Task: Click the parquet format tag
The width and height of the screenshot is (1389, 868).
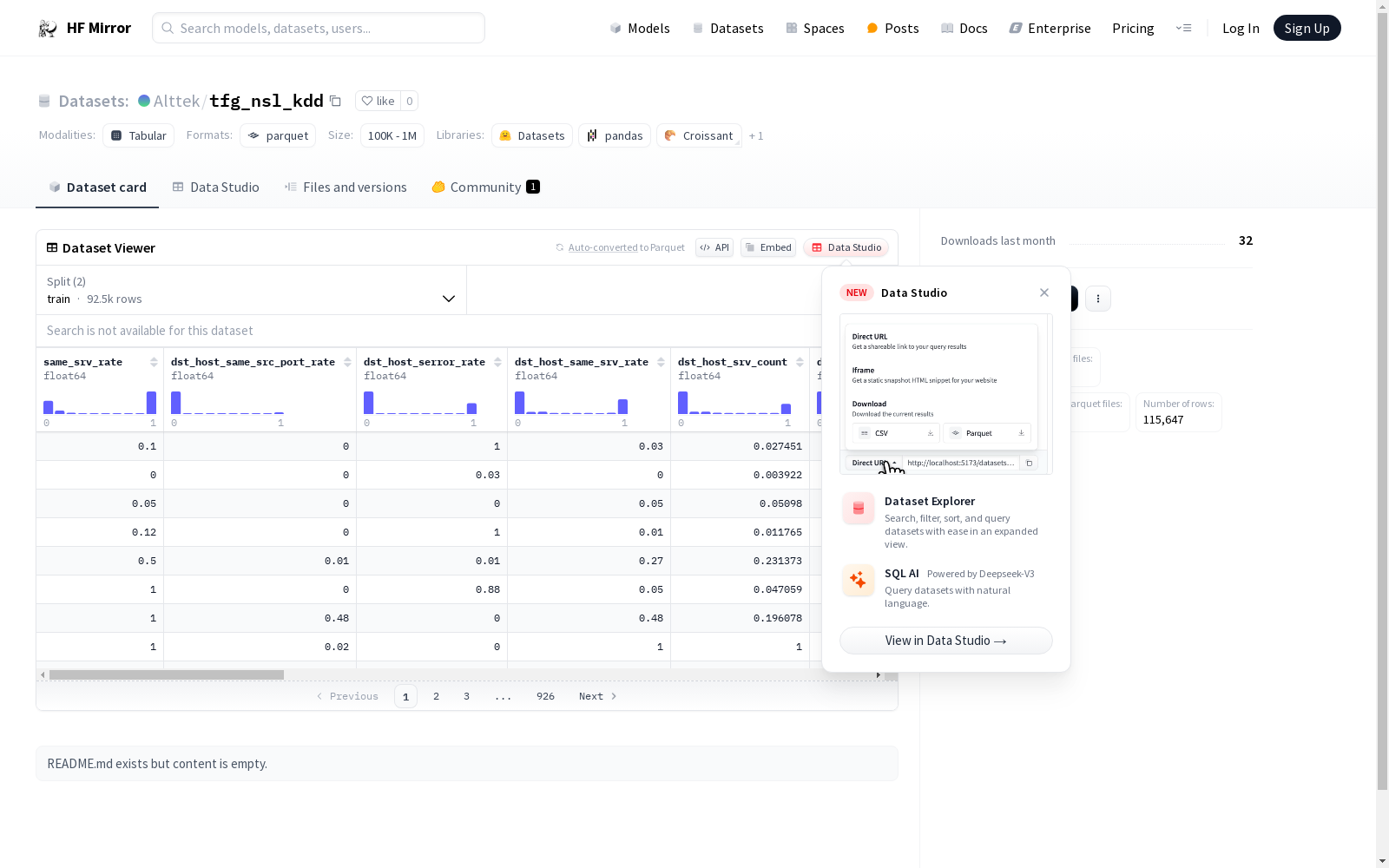Action: point(278,135)
